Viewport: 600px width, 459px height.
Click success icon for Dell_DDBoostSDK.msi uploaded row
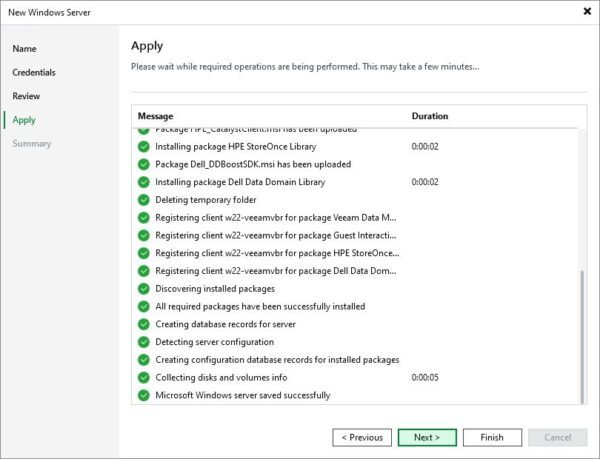click(143, 164)
